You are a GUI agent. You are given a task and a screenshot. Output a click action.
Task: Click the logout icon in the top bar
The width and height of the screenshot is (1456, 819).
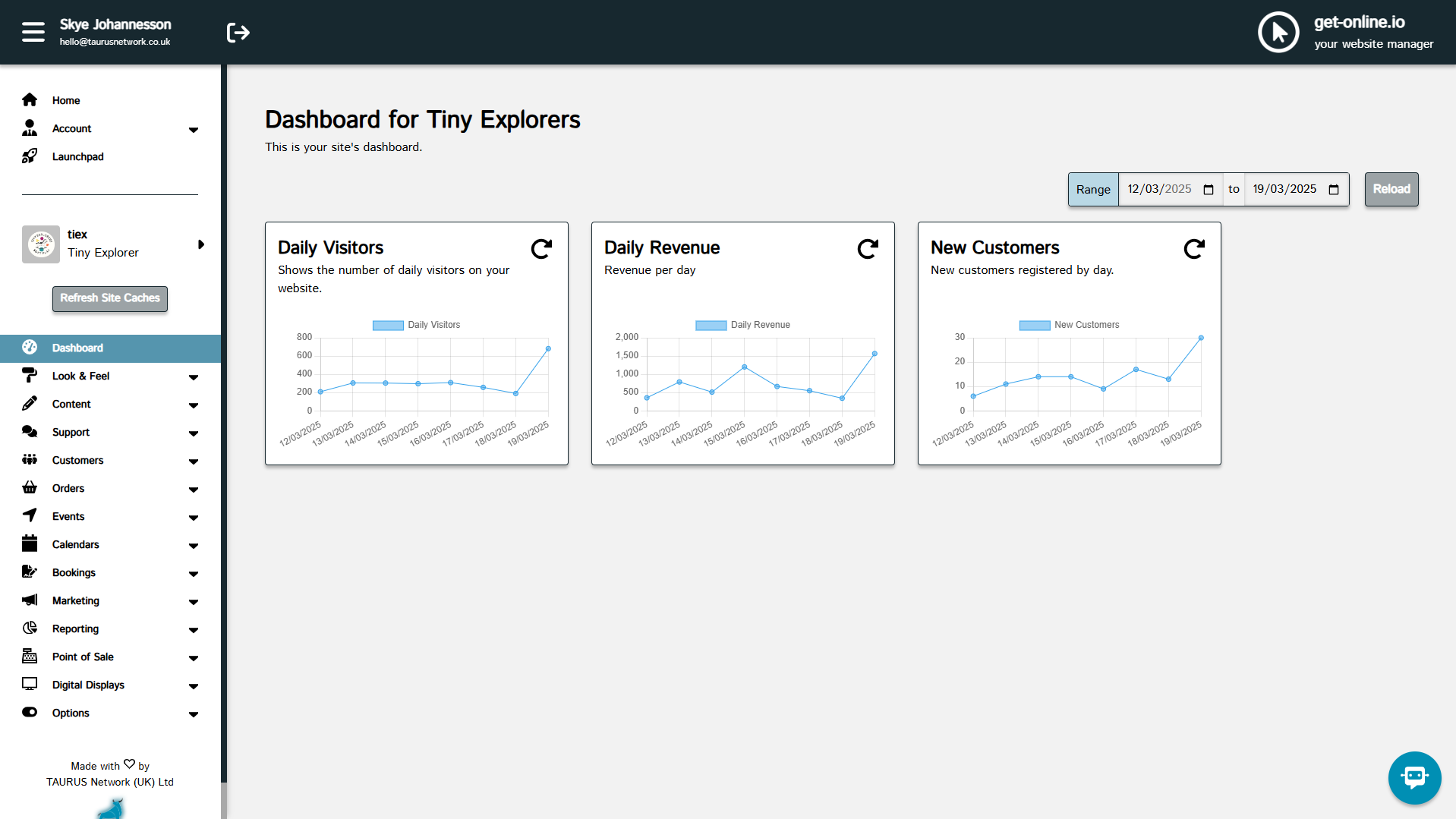238,32
